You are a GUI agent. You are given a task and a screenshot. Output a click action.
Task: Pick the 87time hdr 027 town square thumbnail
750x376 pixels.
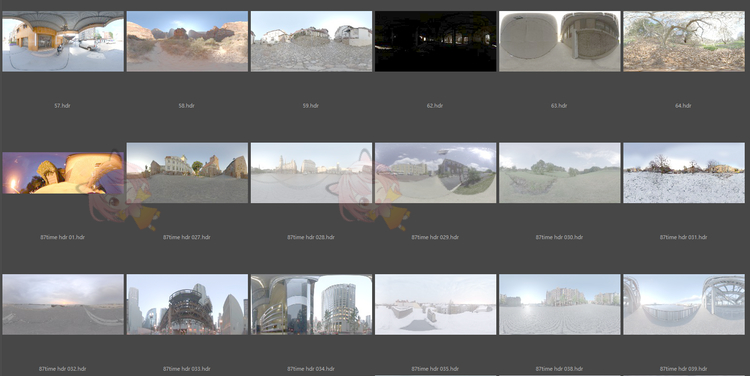click(x=187, y=173)
